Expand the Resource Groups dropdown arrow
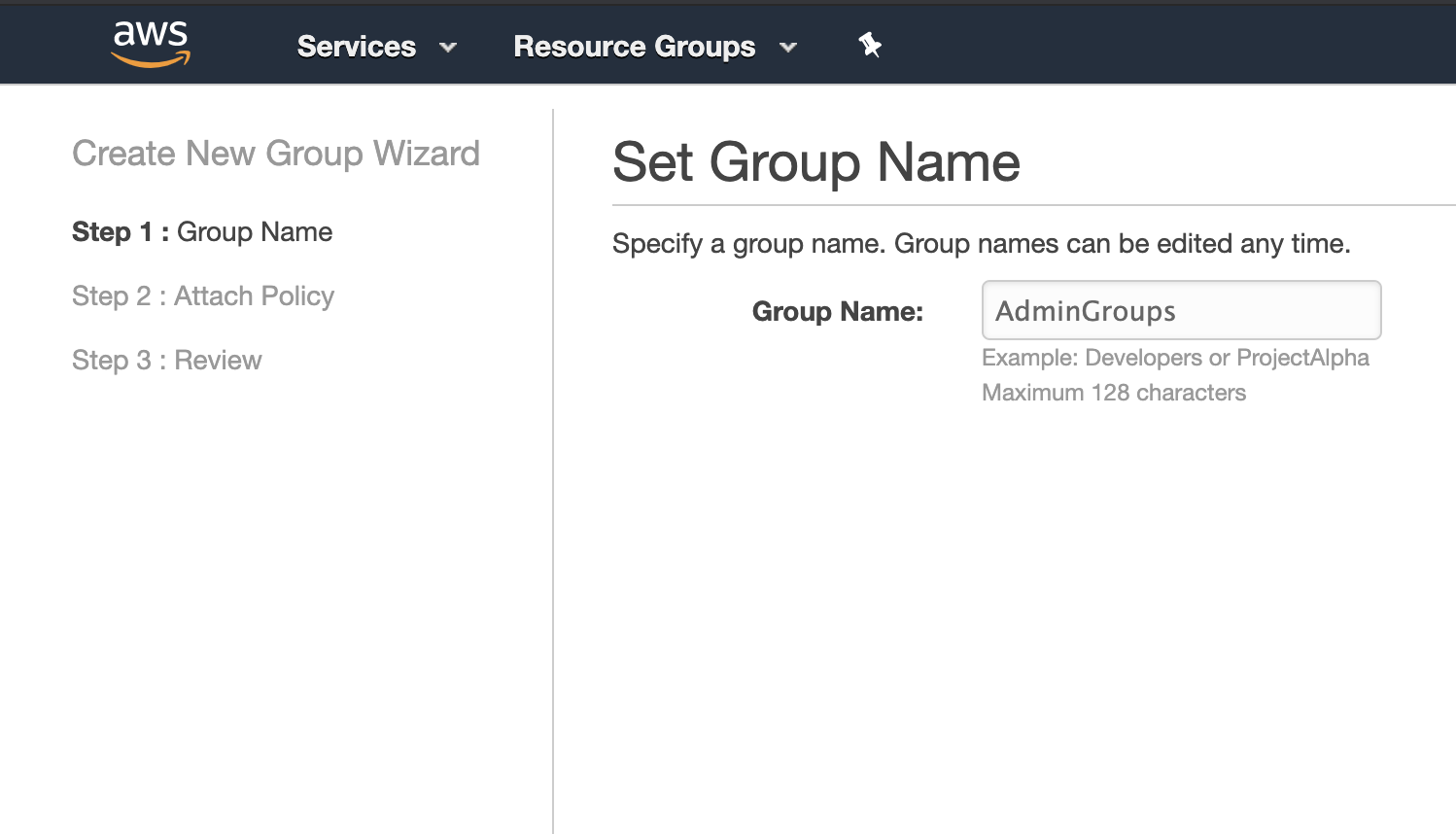1456x834 pixels. point(788,47)
